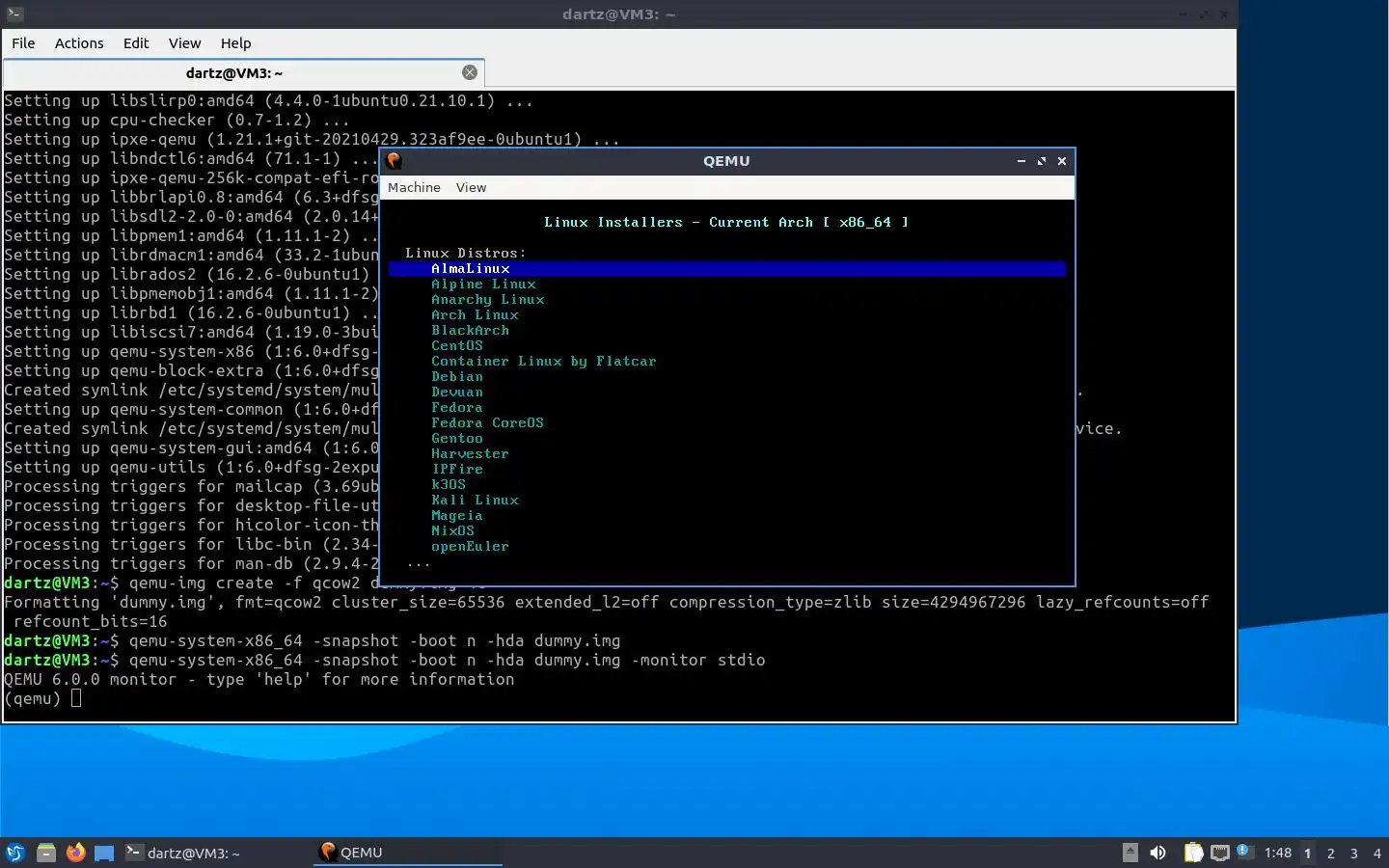Select NixOS entry
Image resolution: width=1389 pixels, height=868 pixels.
coord(452,531)
